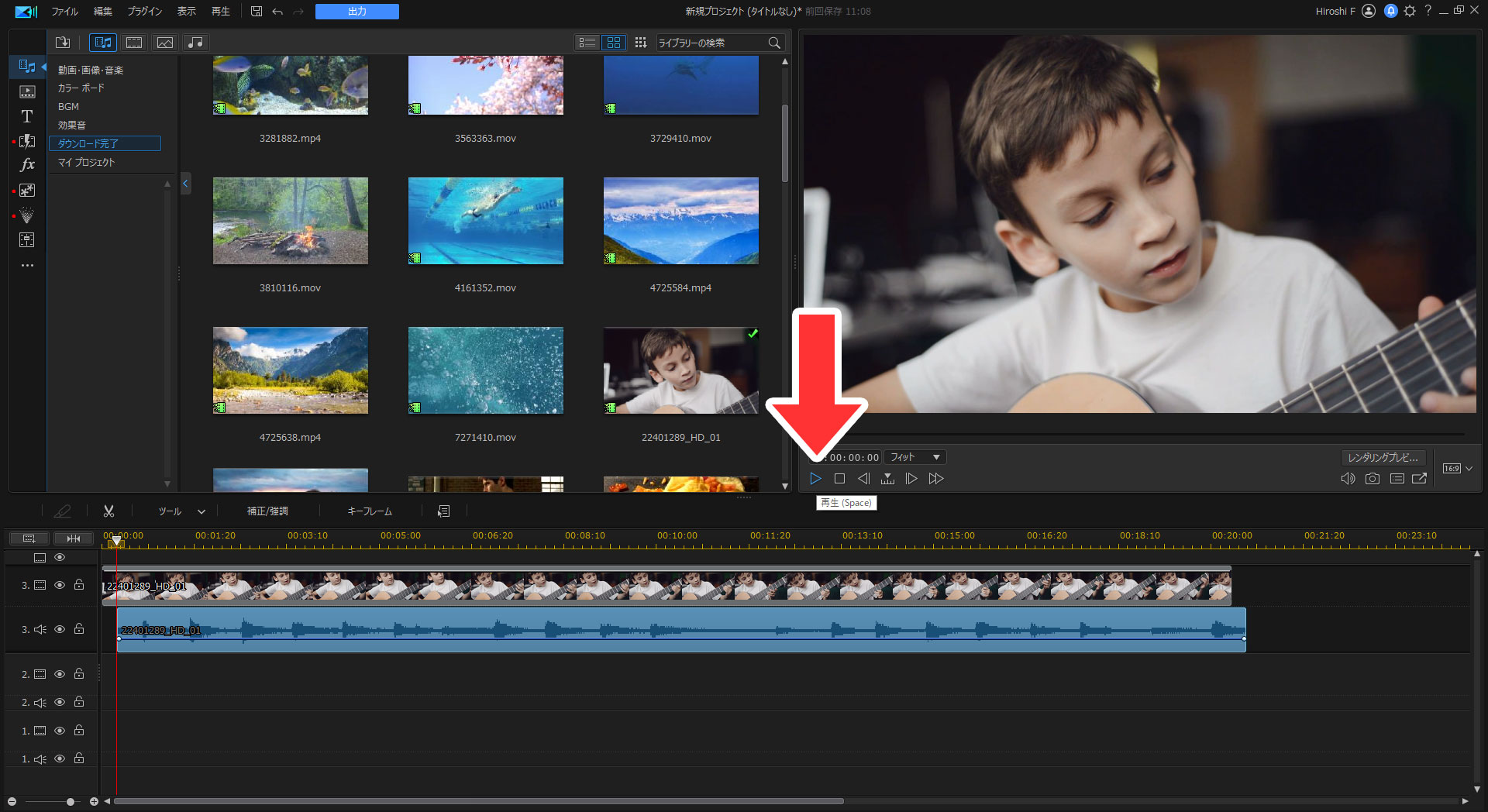Click the preview volume speaker icon
The width and height of the screenshot is (1488, 812).
tap(1348, 479)
